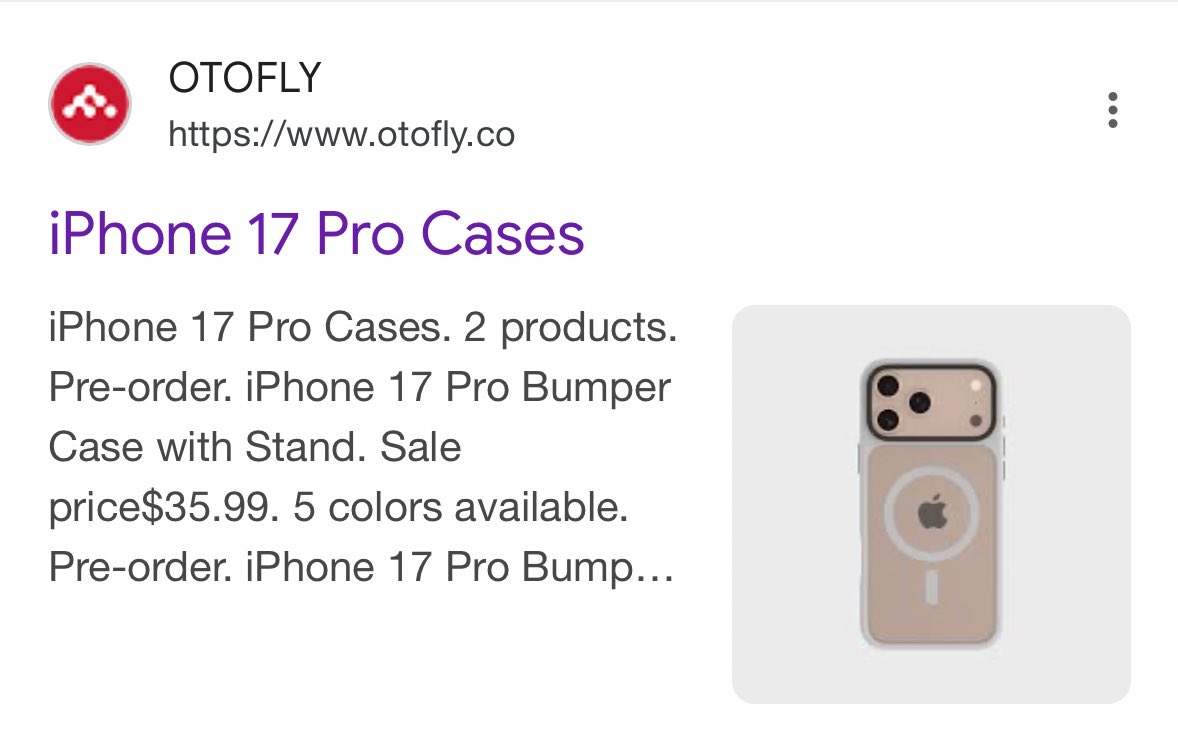Open the "iPhone 17 Pro Cases" result title
Image resolution: width=1178 pixels, height=740 pixels.
point(316,234)
